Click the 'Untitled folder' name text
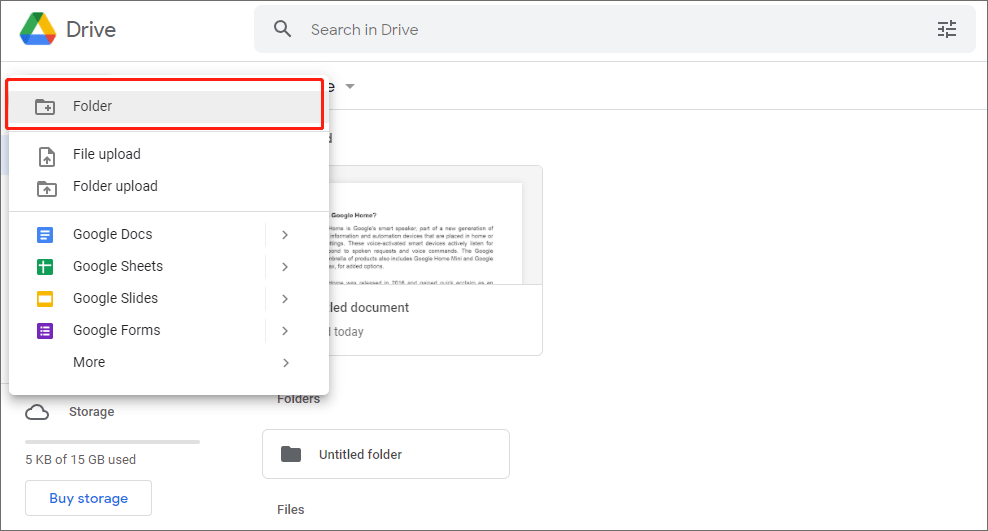The image size is (988, 531). click(x=360, y=454)
